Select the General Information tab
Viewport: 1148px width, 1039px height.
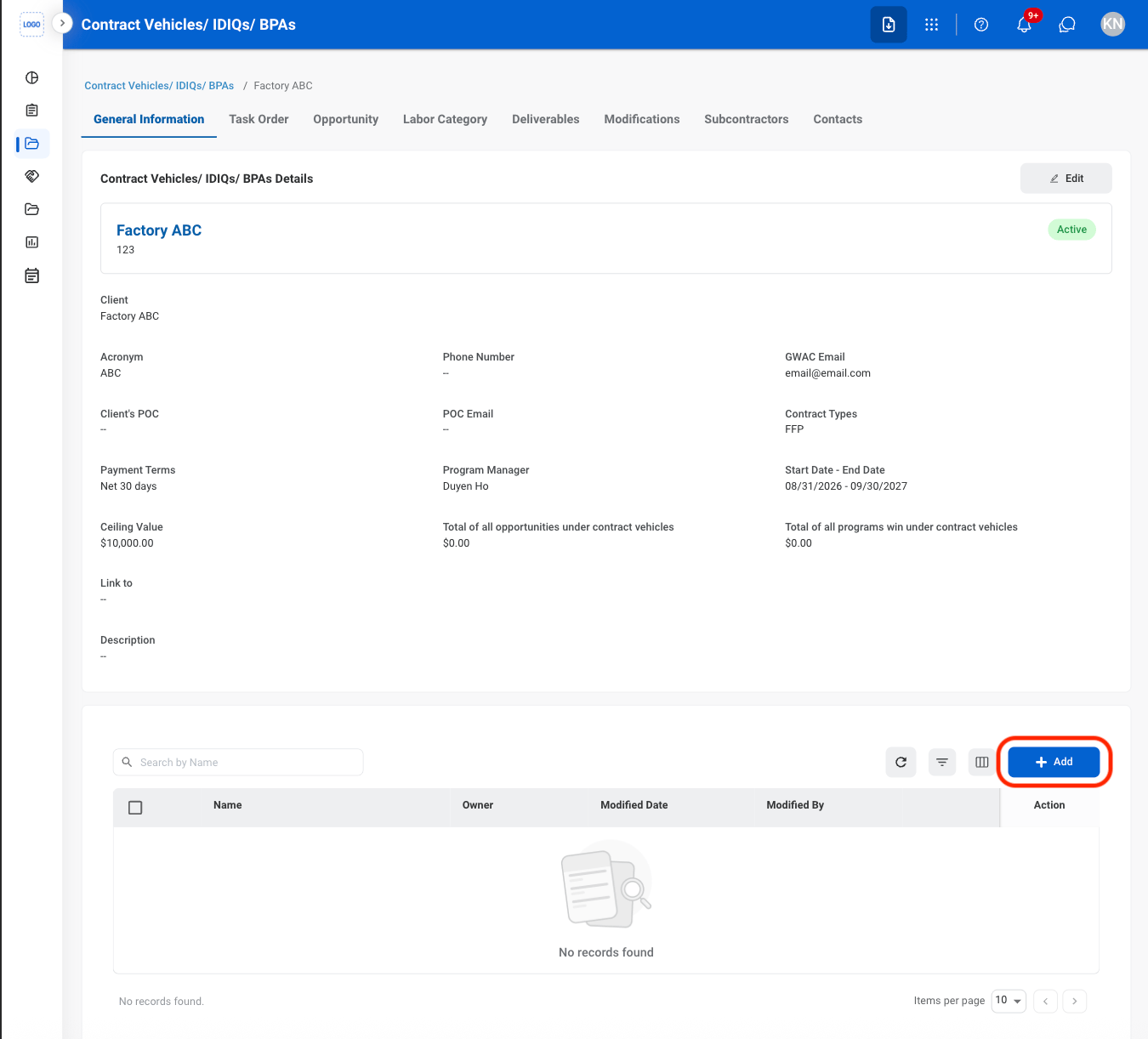(x=149, y=119)
